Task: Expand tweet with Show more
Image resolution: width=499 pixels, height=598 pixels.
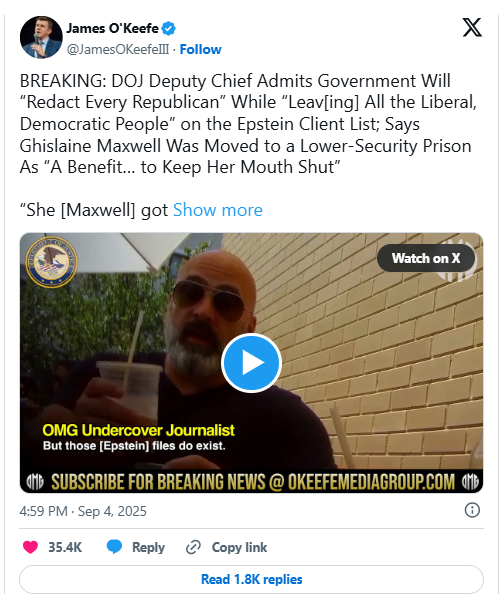Action: [x=218, y=210]
